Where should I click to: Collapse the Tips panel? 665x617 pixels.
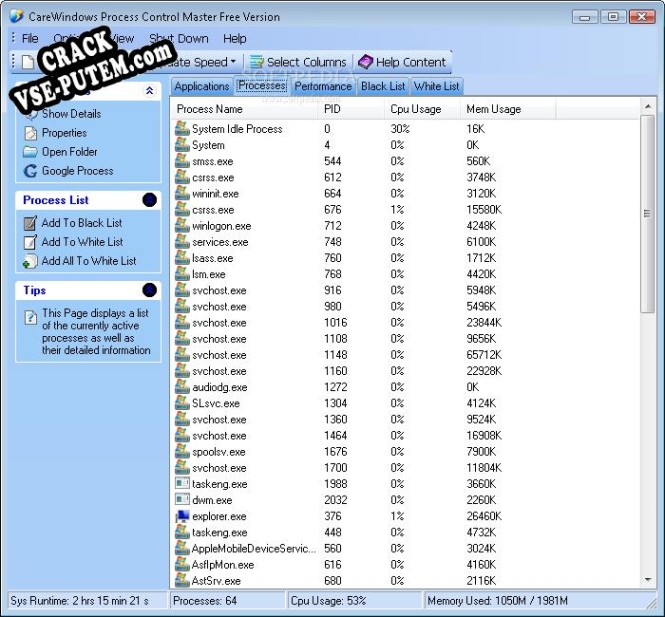point(149,290)
